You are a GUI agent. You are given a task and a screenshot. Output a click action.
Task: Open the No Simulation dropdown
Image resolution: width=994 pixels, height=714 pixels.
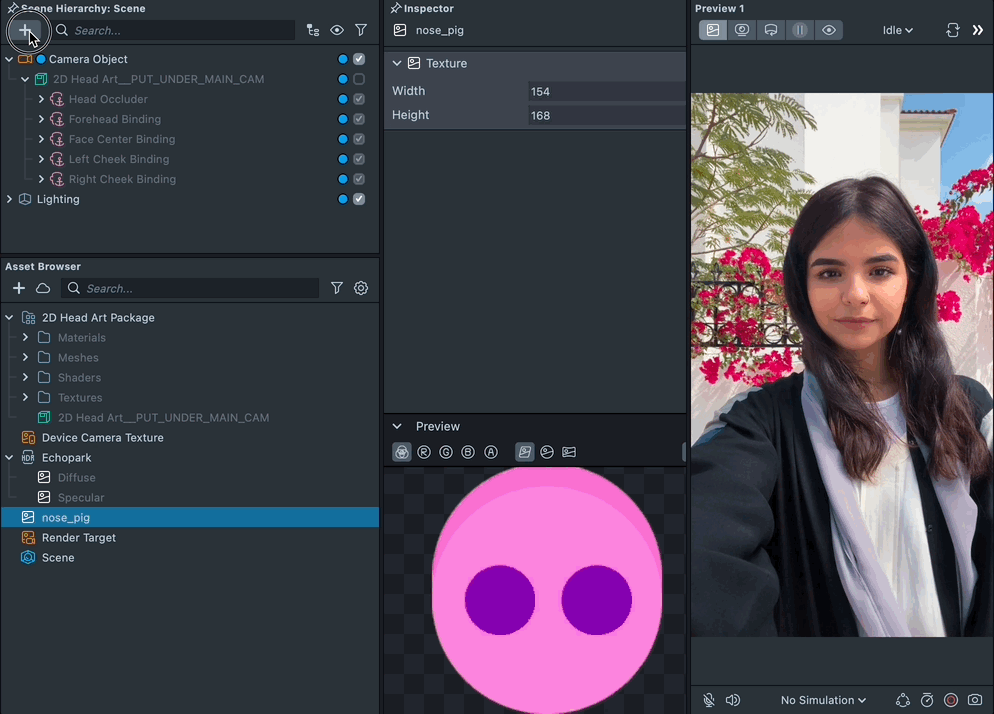[823, 700]
